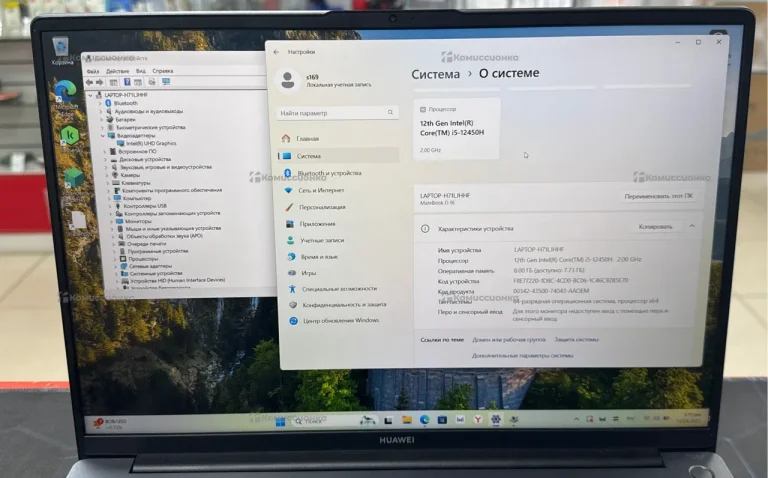
Task: Click Защита системы link
Action: click(x=576, y=339)
